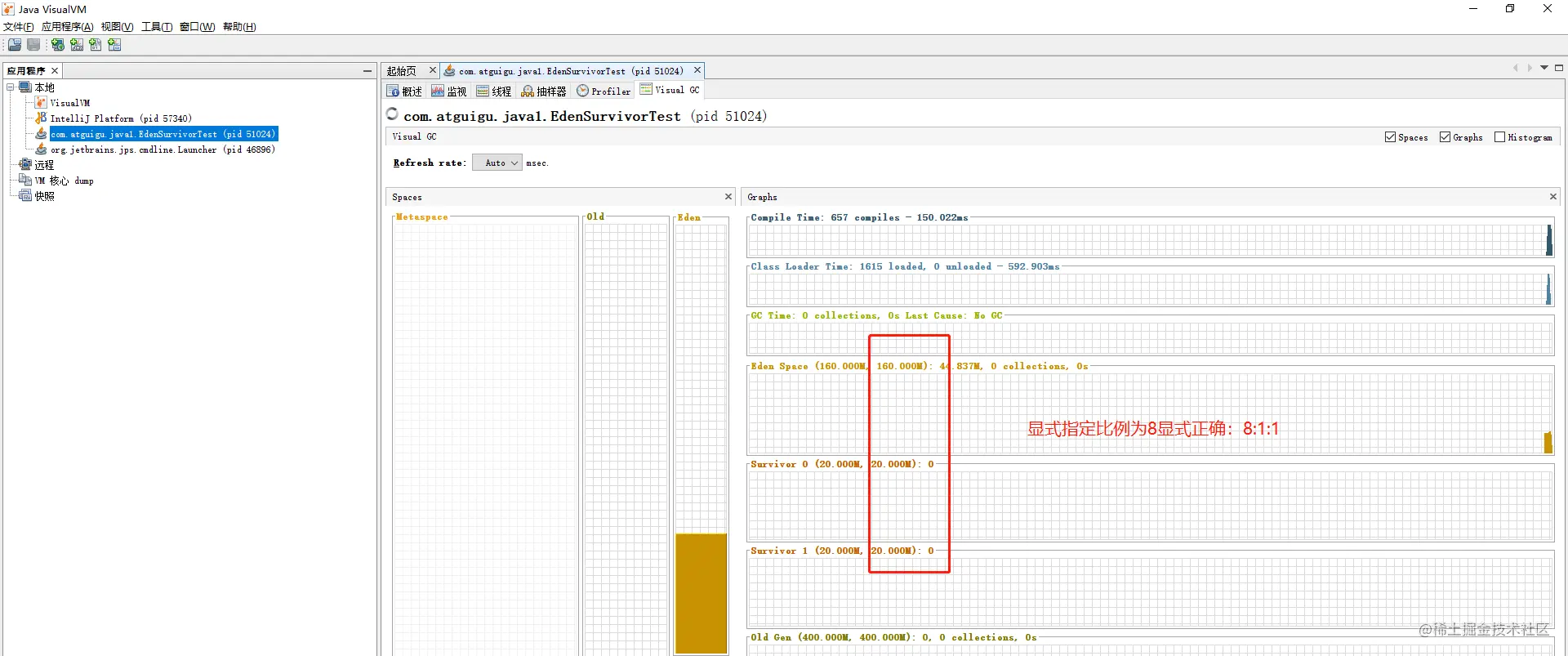Click the Java icon beside jps.cmdline.Launcher
The height and width of the screenshot is (656, 1568).
(x=41, y=149)
